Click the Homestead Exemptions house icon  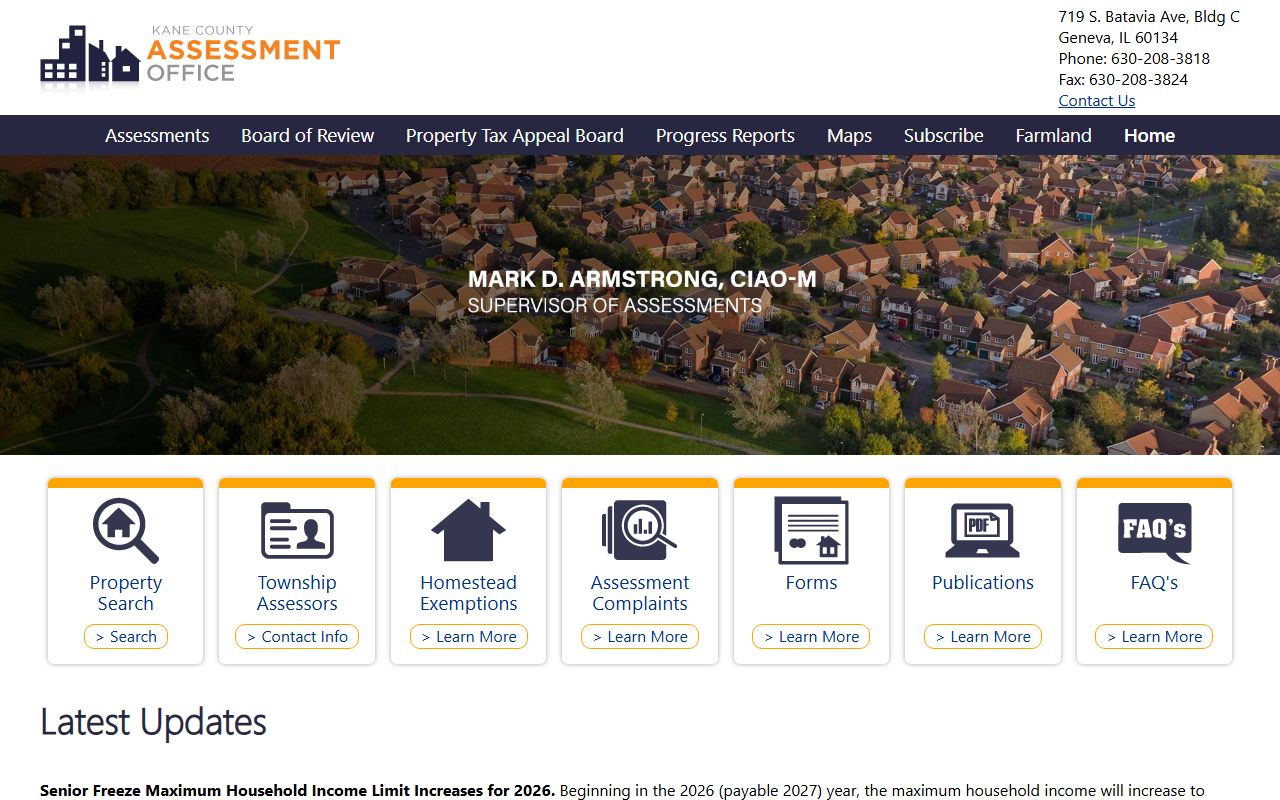(x=468, y=531)
